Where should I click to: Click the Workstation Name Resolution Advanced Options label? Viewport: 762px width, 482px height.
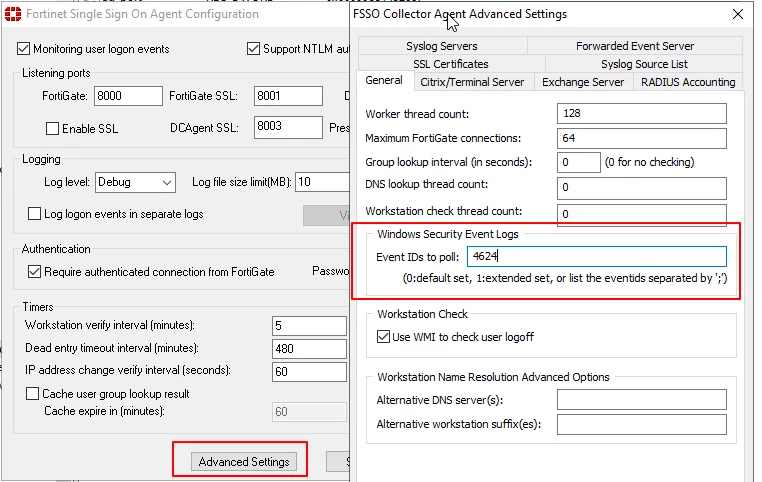click(493, 377)
